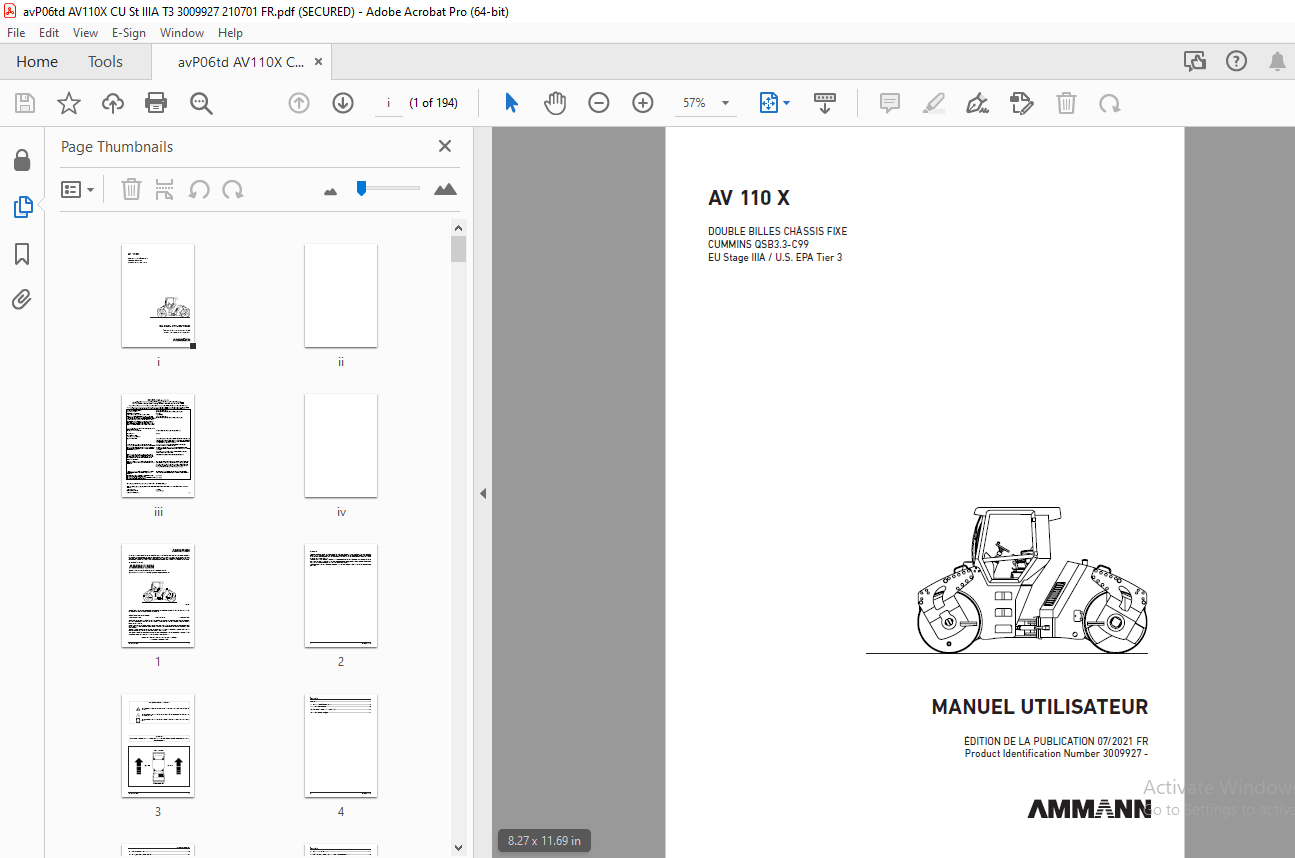Image resolution: width=1295 pixels, height=858 pixels.
Task: Click the scrolling mode keyboard icon
Action: [x=825, y=103]
